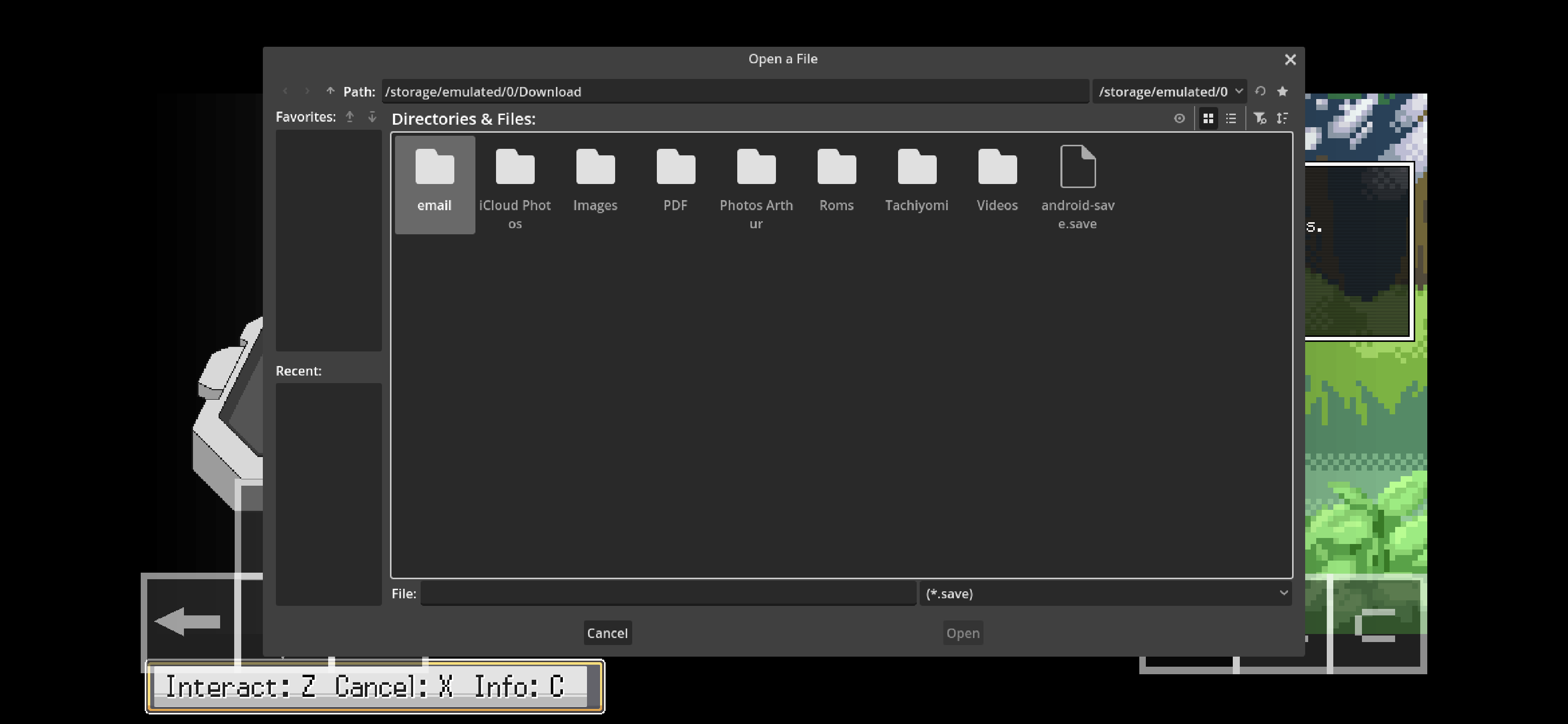Open the sort files options icon

1283,118
